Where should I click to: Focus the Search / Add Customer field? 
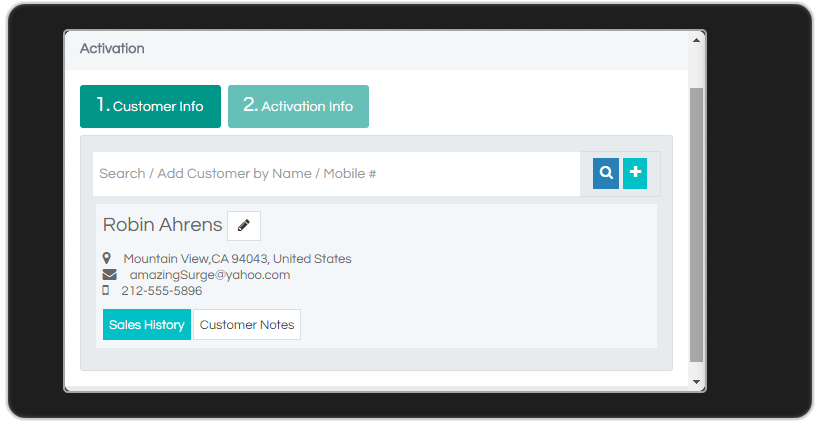click(x=337, y=174)
